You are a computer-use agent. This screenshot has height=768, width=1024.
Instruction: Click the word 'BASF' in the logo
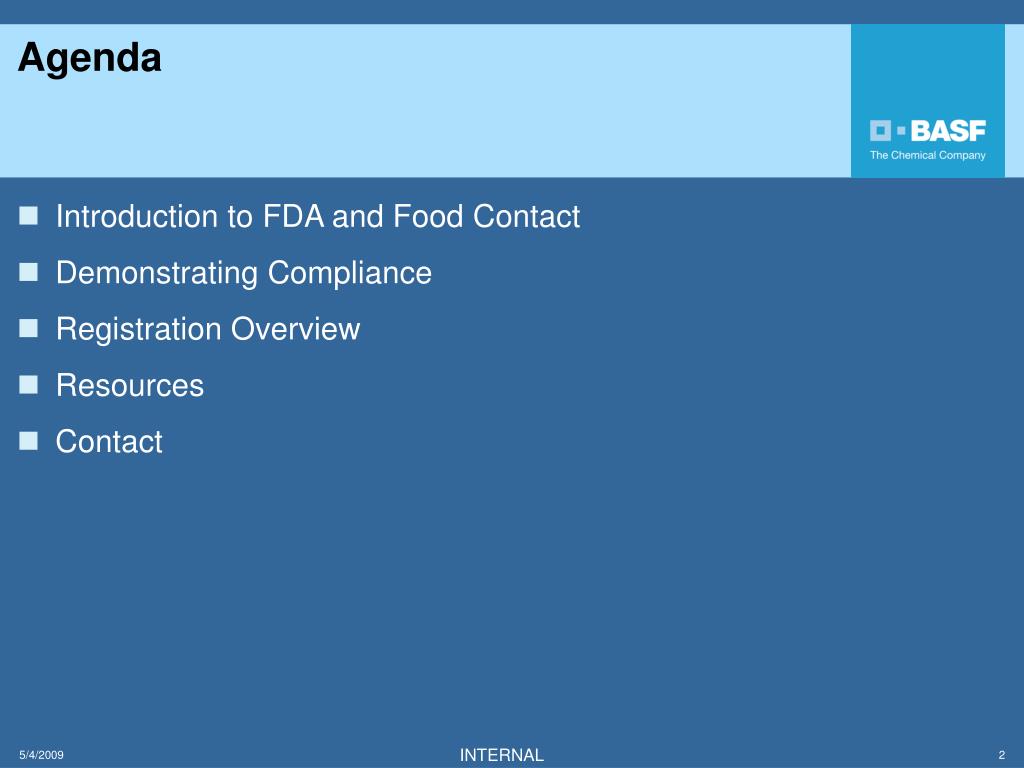pyautogui.click(x=948, y=131)
